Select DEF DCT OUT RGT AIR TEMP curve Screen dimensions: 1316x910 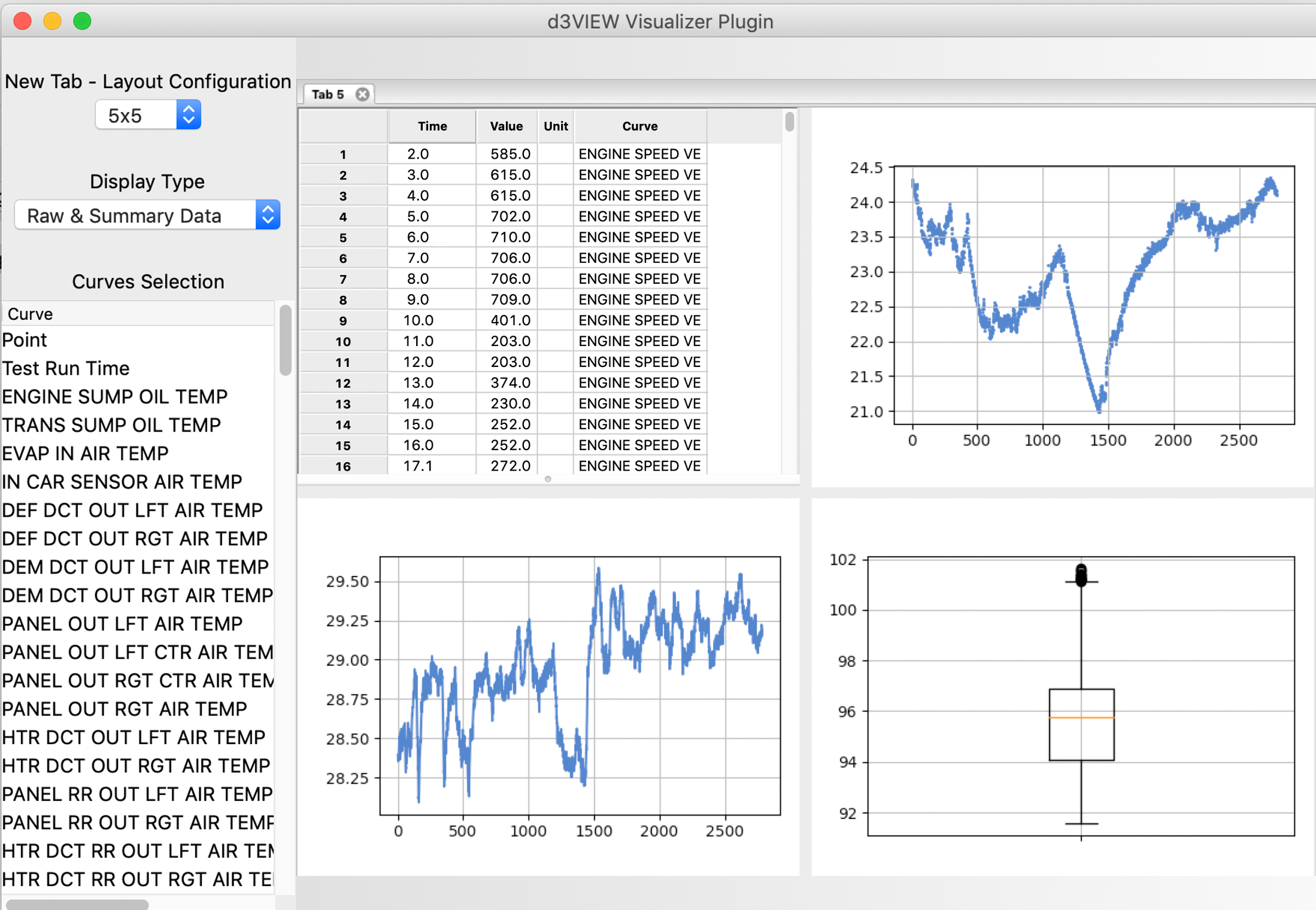[x=138, y=538]
